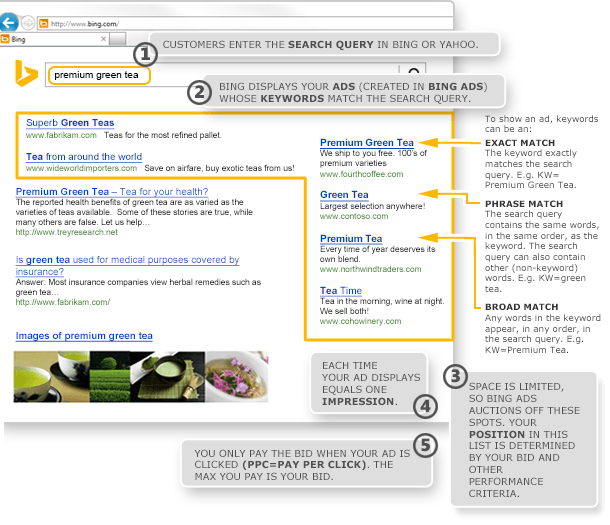Click the magnifier search button

coord(414,71)
